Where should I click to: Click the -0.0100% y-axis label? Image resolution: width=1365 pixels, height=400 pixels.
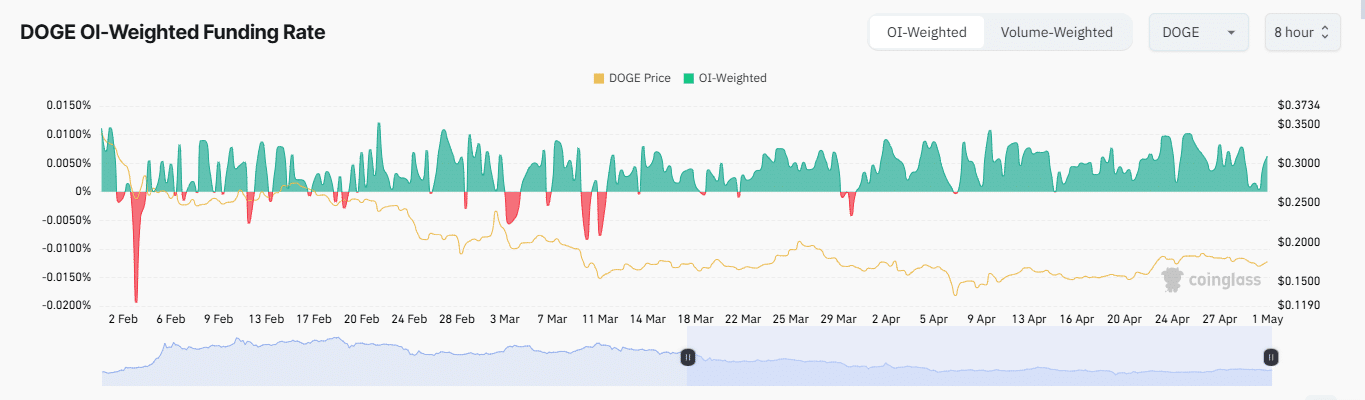67,248
